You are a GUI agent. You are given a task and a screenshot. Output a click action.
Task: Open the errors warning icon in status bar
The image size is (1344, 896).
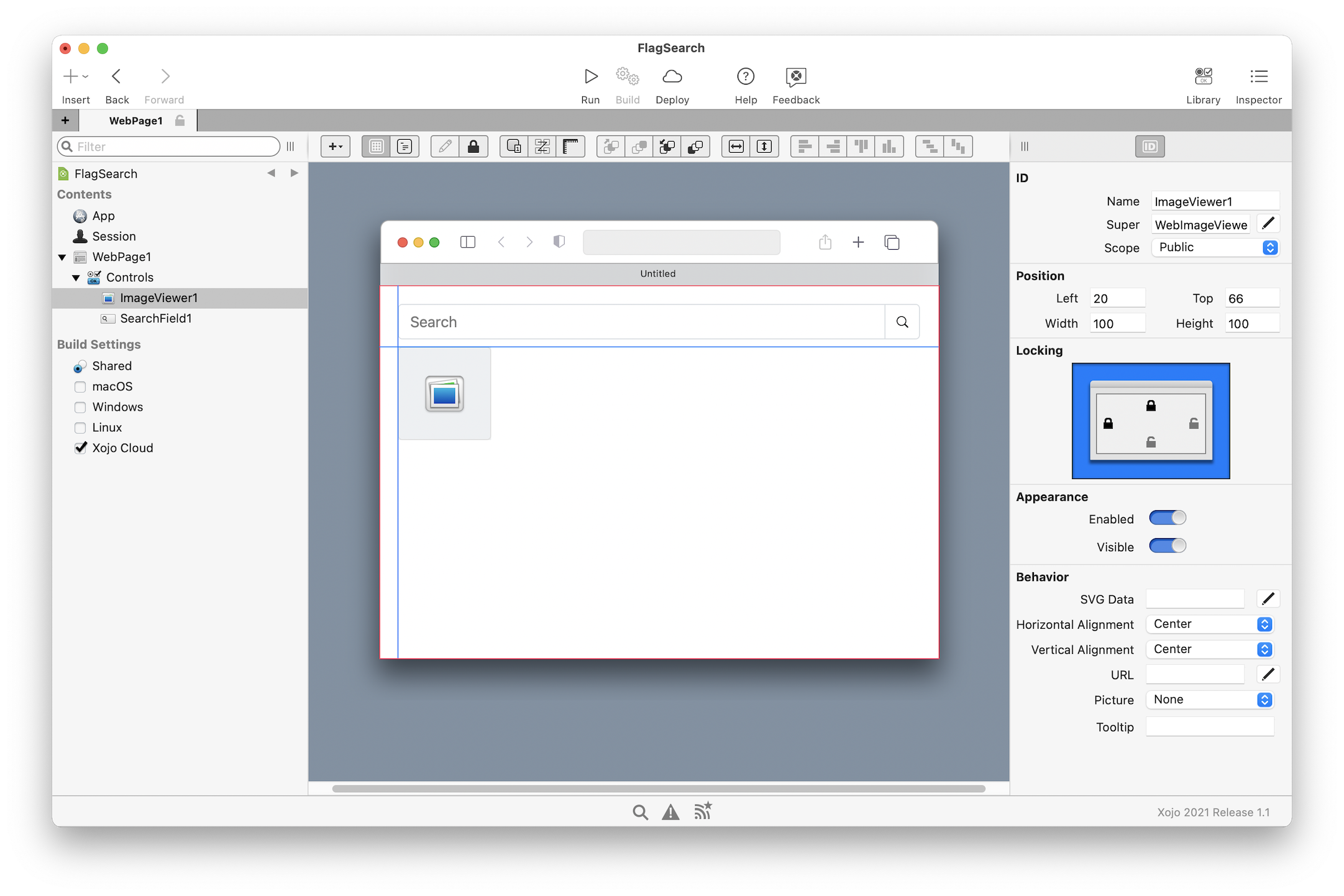tap(670, 812)
